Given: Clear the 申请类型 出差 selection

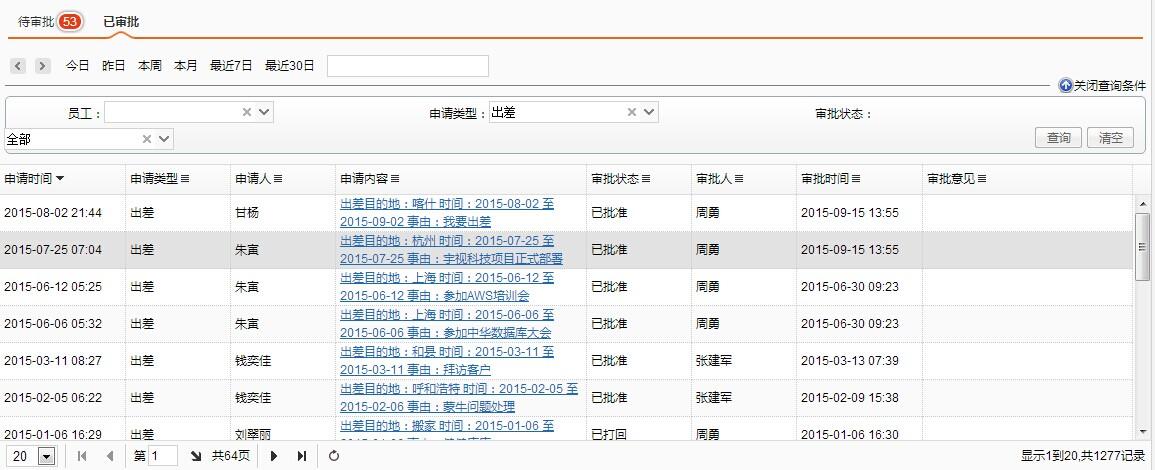Looking at the screenshot, I should [x=631, y=113].
